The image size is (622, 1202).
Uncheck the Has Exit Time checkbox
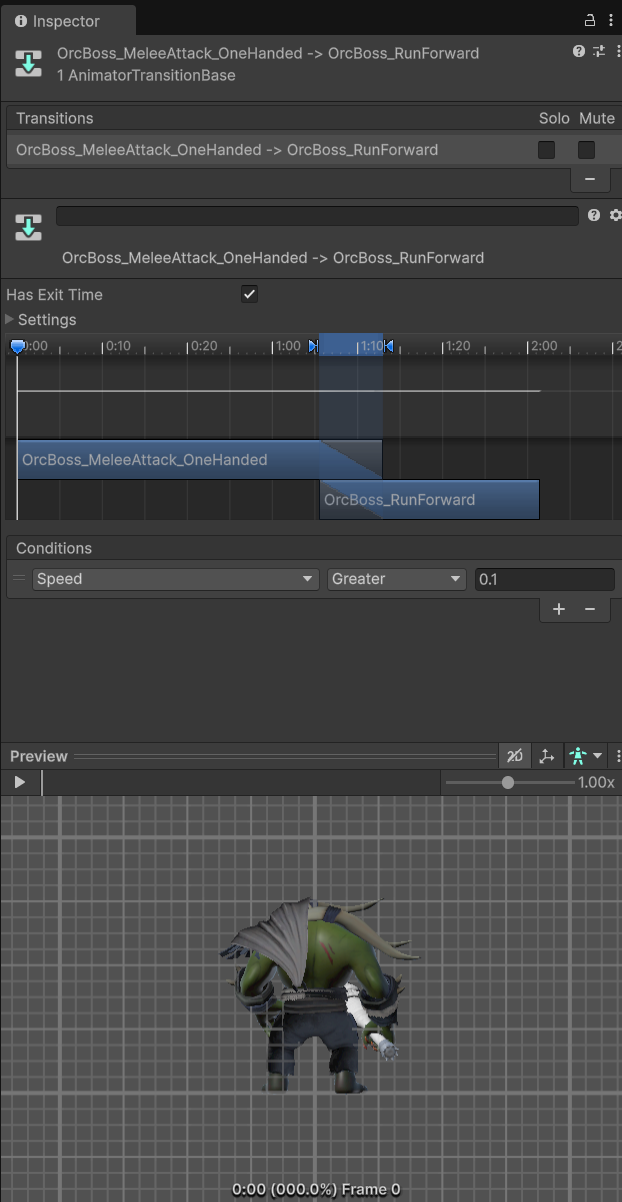click(x=250, y=294)
